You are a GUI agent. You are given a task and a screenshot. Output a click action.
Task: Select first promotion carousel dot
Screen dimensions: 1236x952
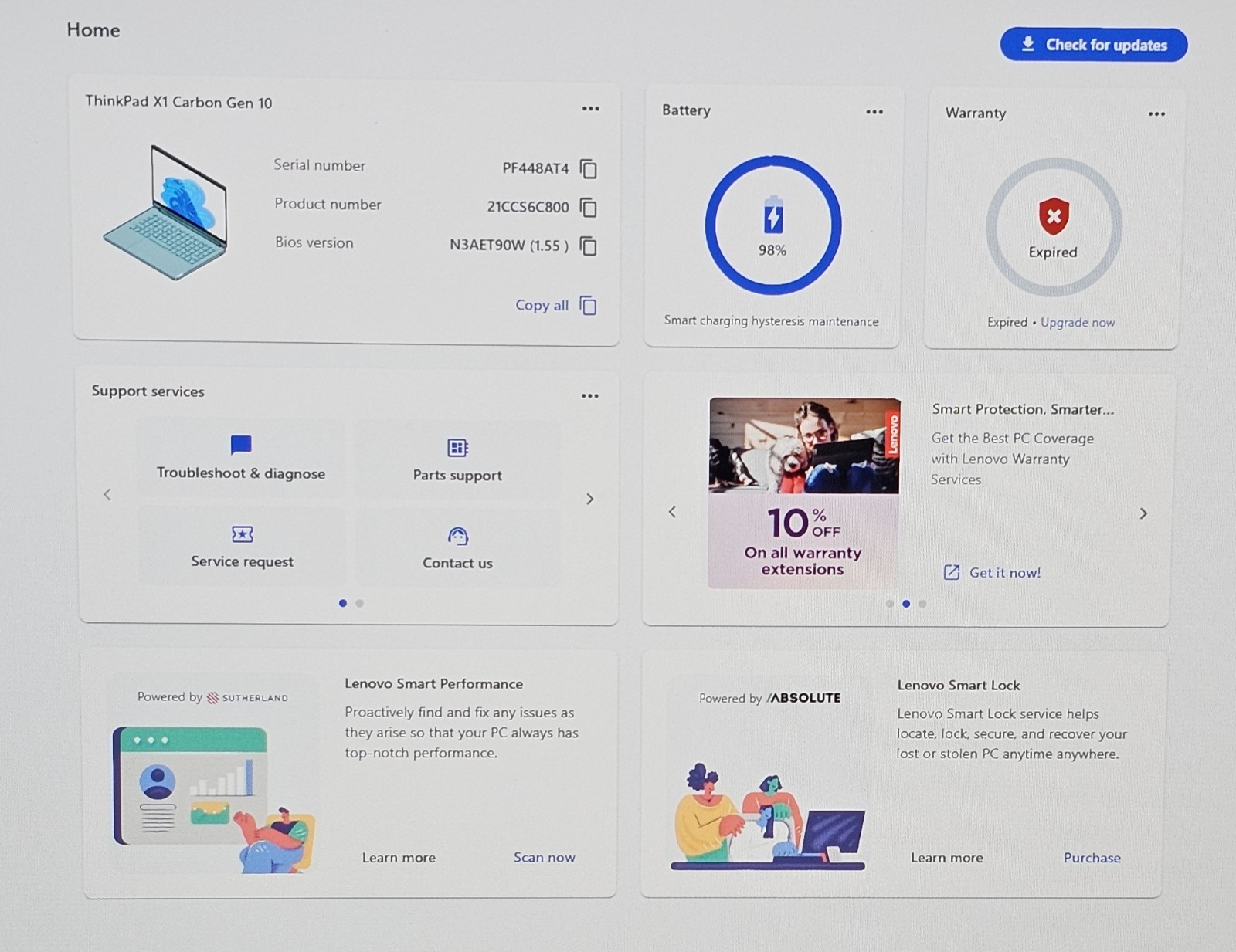click(890, 604)
